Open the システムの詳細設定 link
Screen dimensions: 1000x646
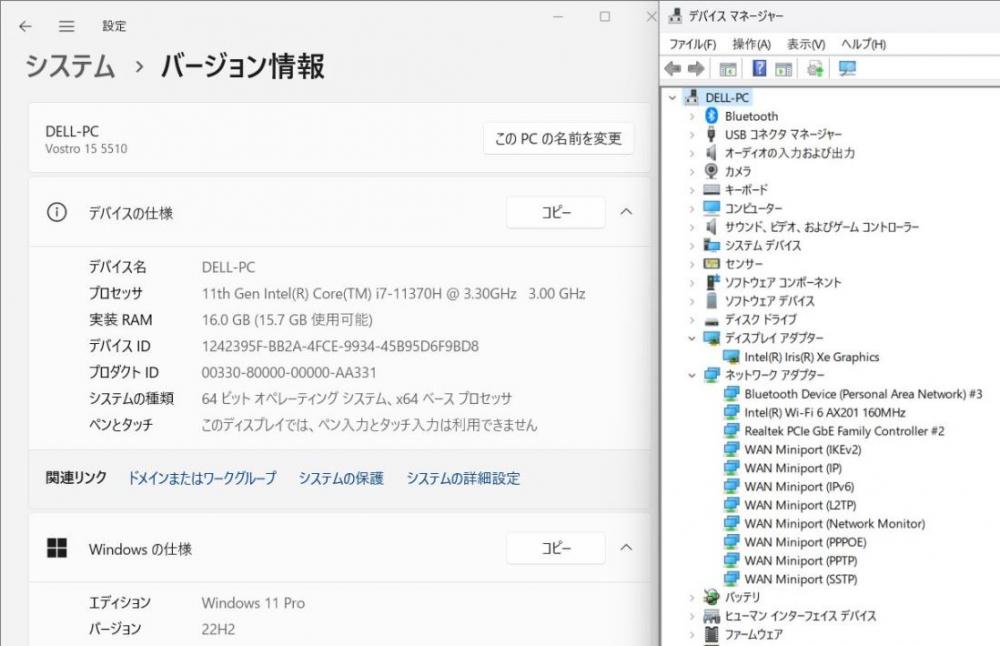click(x=463, y=478)
